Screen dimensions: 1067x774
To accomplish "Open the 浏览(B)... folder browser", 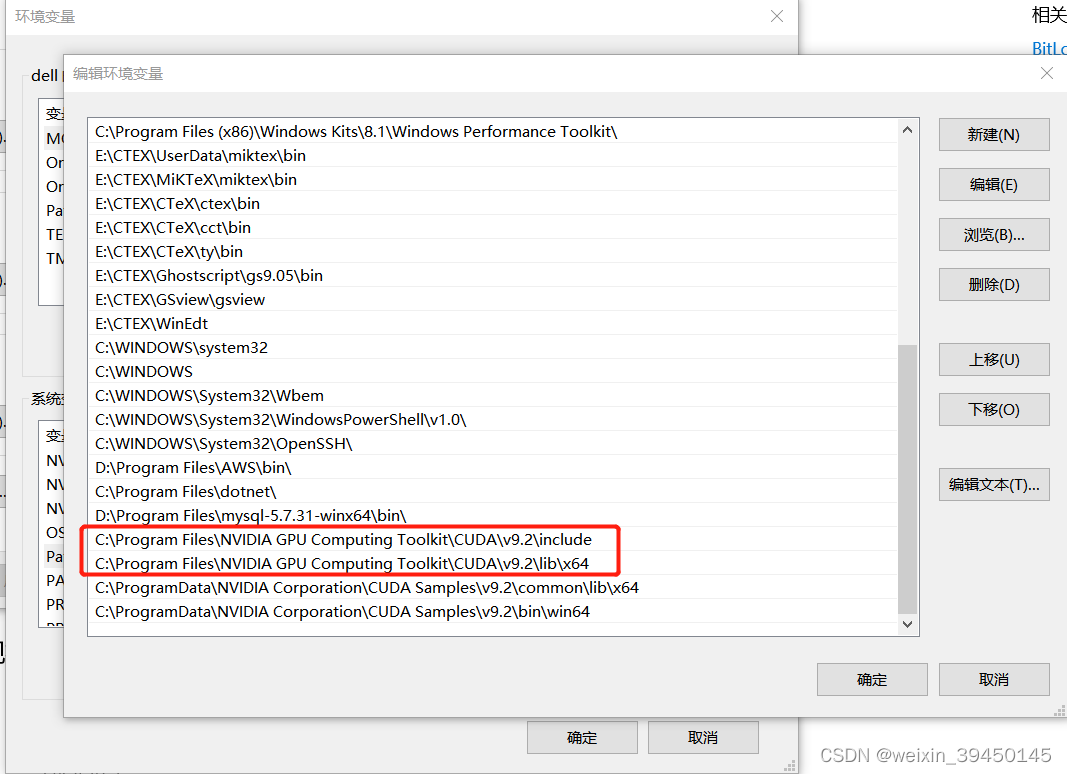I will 994,235.
